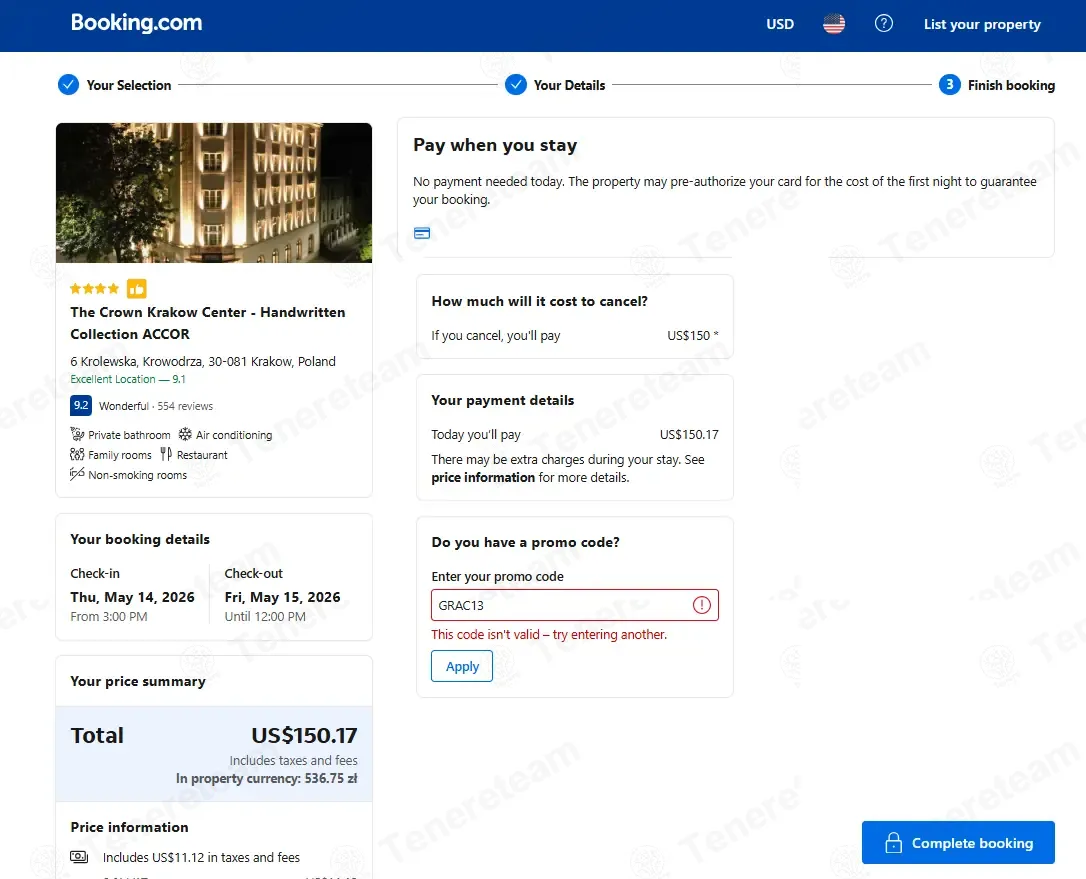The height and width of the screenshot is (879, 1086).
Task: Click Excellent Location — 9.1 text
Action: click(x=128, y=379)
